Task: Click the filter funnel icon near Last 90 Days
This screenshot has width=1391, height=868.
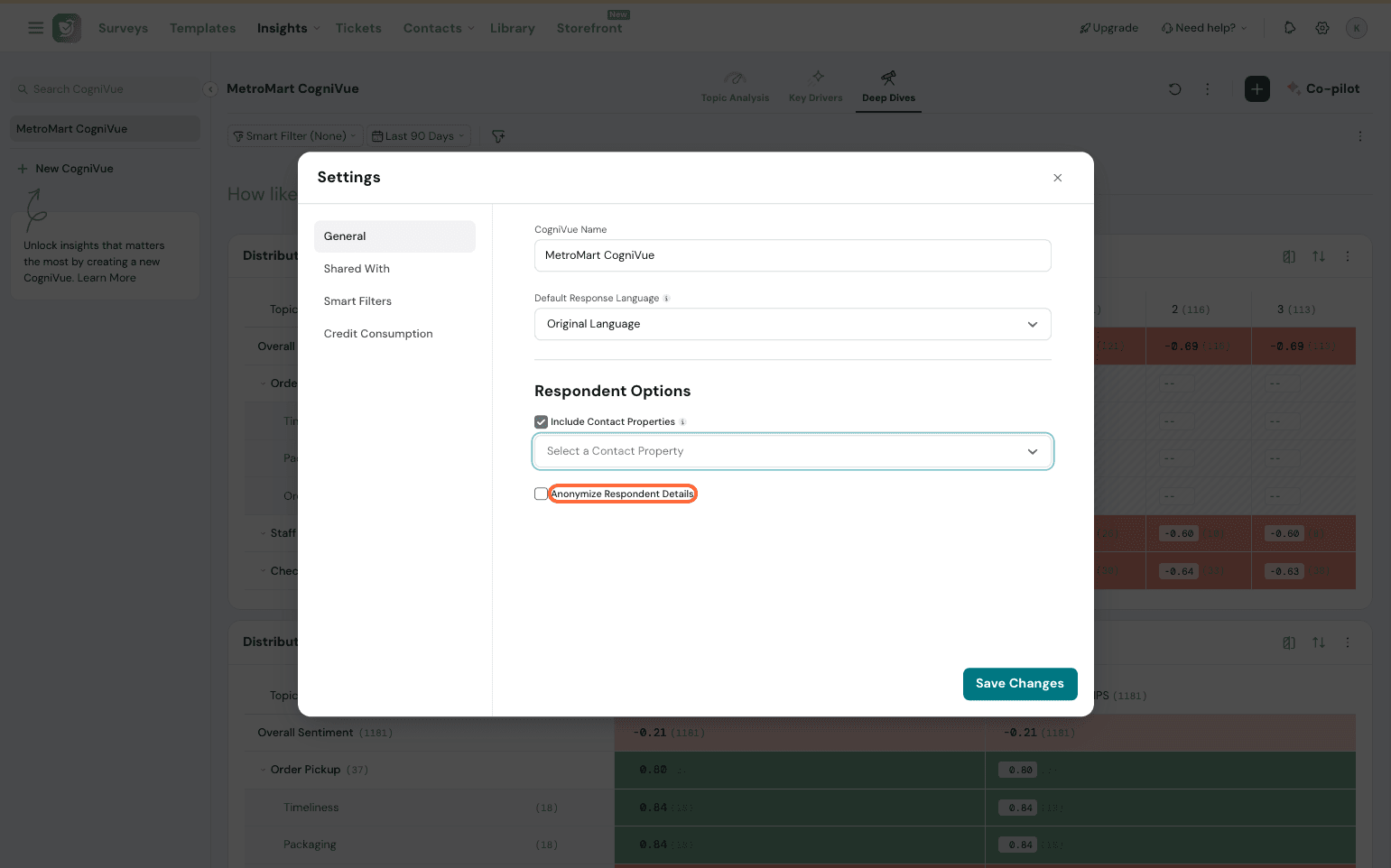Action: pos(498,136)
